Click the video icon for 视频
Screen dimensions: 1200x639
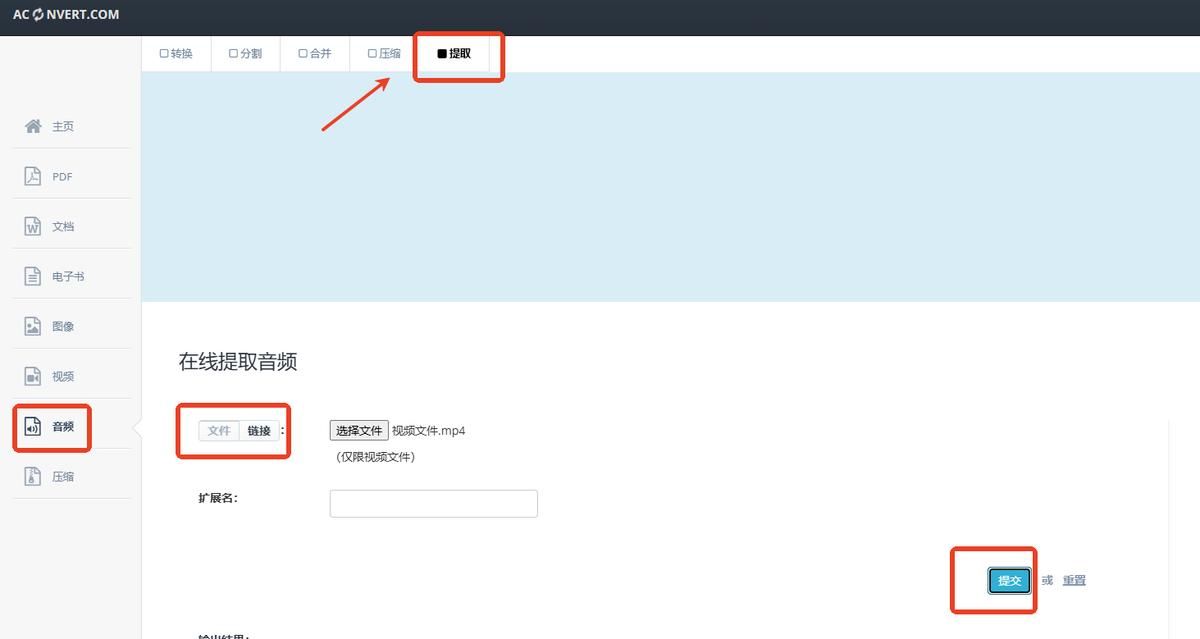coord(33,376)
